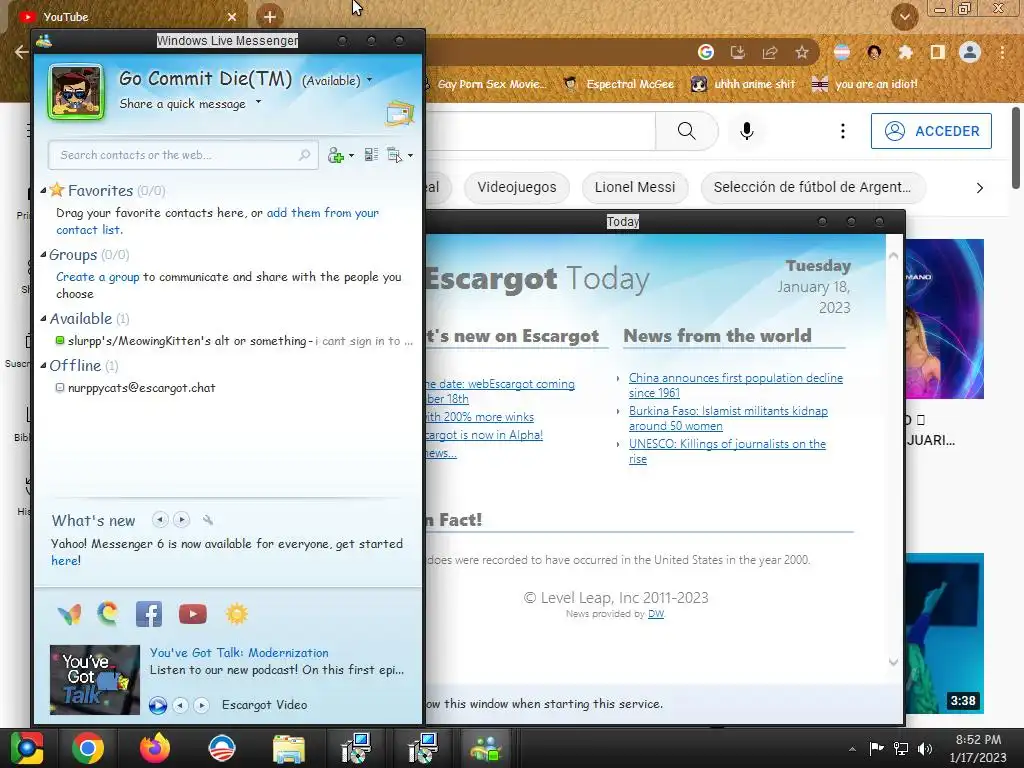The width and height of the screenshot is (1024, 768).
Task: Click add them from your contact list link
Action: [217, 221]
